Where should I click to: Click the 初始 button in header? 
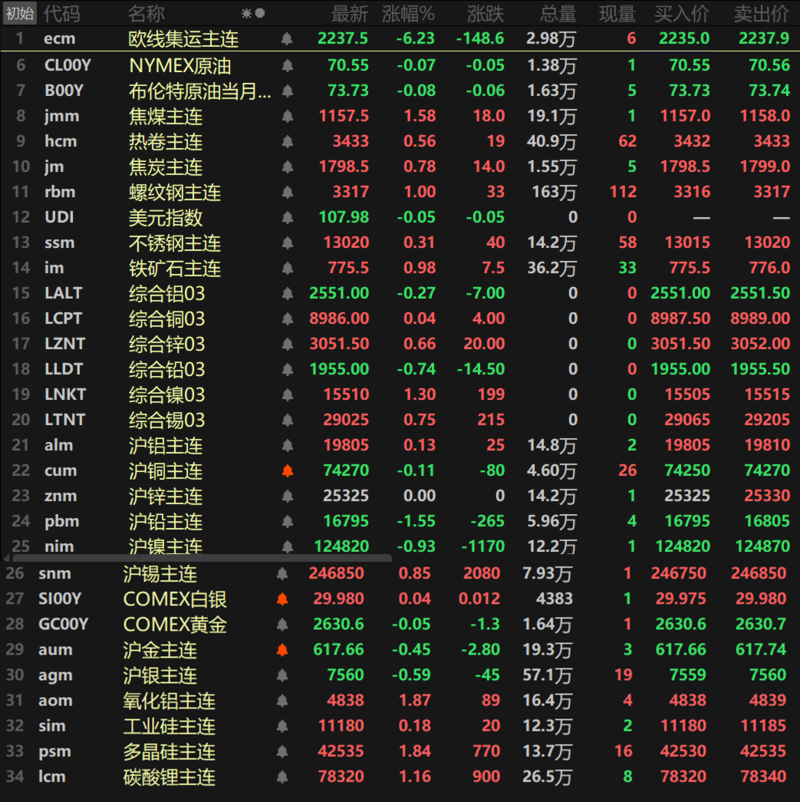point(20,13)
